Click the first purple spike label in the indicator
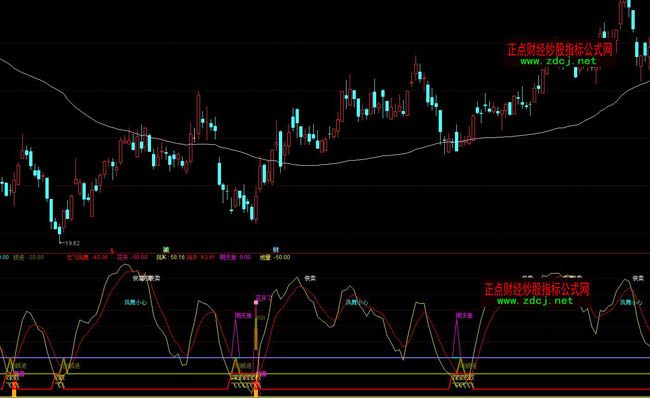 coord(243,315)
